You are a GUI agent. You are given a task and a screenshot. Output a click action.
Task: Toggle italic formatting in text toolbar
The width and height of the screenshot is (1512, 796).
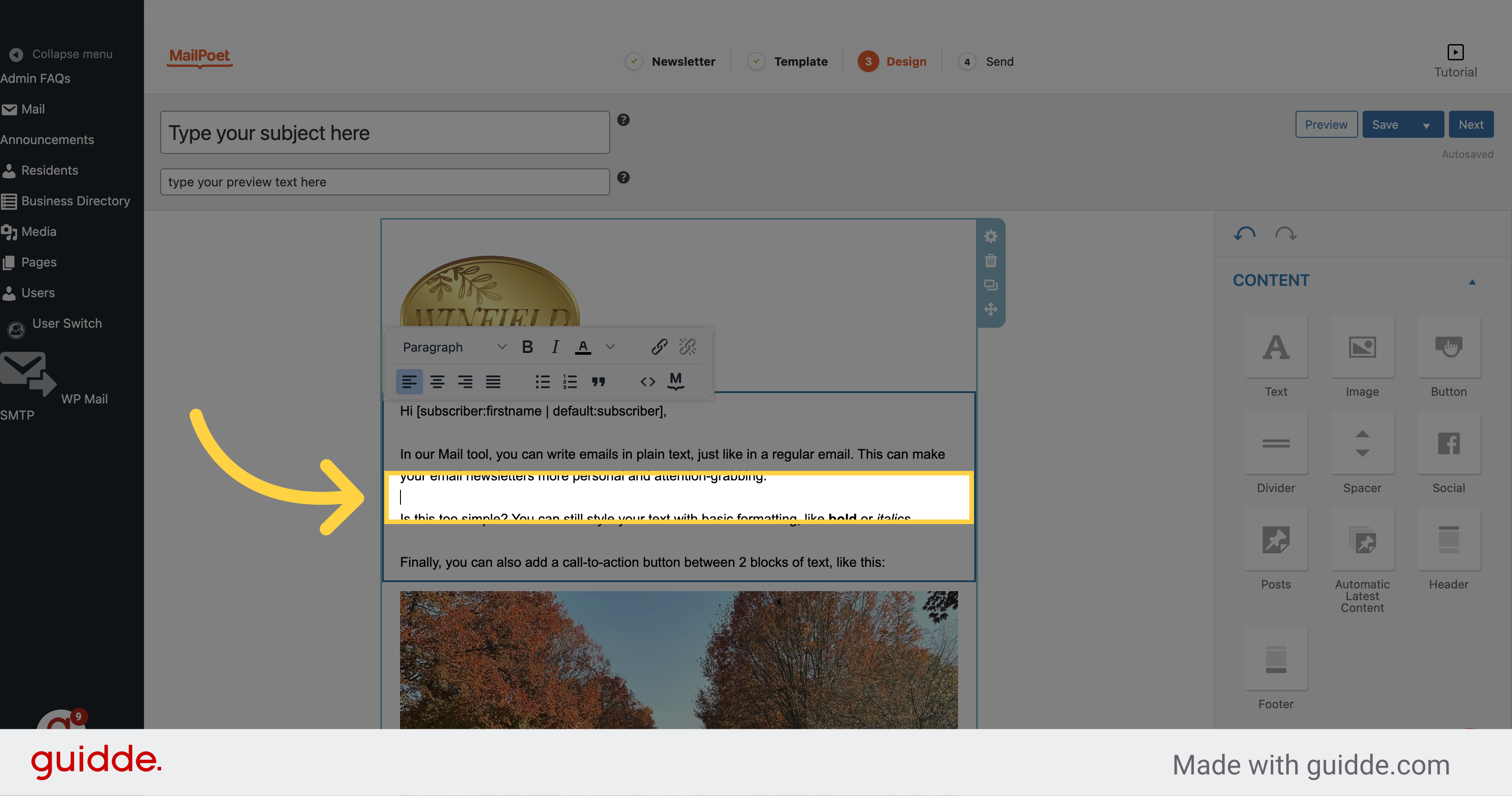pyautogui.click(x=555, y=347)
